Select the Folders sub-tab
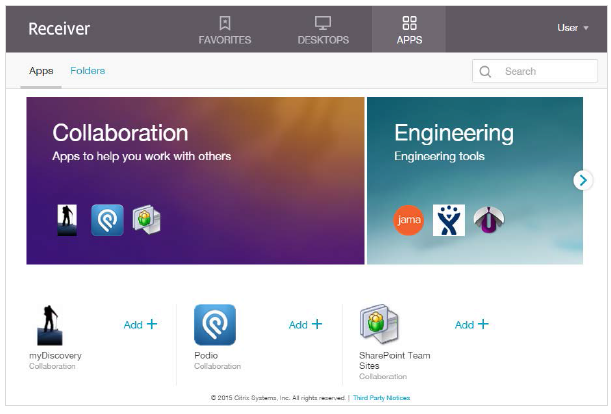 (x=88, y=71)
